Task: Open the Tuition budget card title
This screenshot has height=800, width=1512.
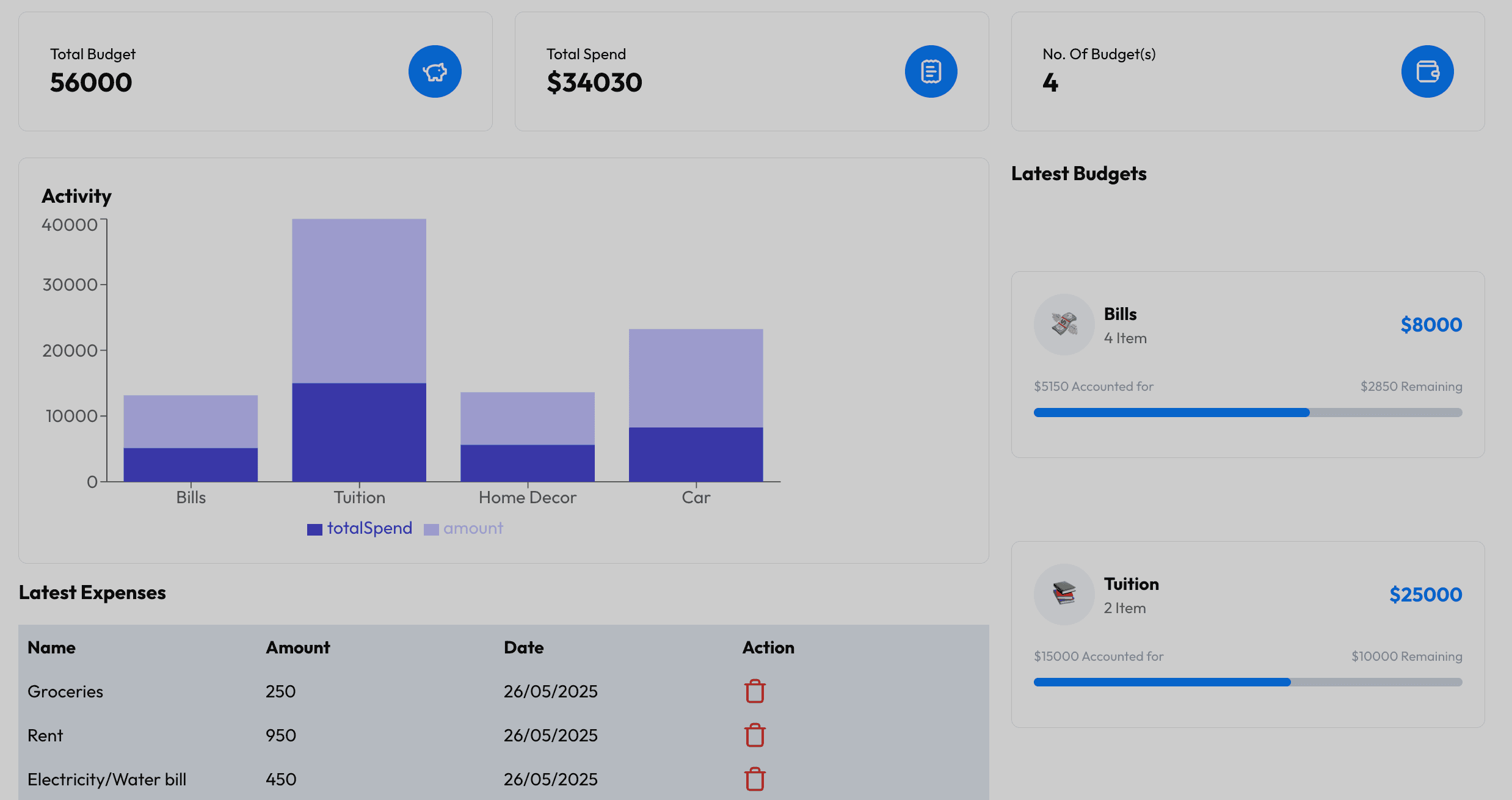Action: pos(1131,584)
